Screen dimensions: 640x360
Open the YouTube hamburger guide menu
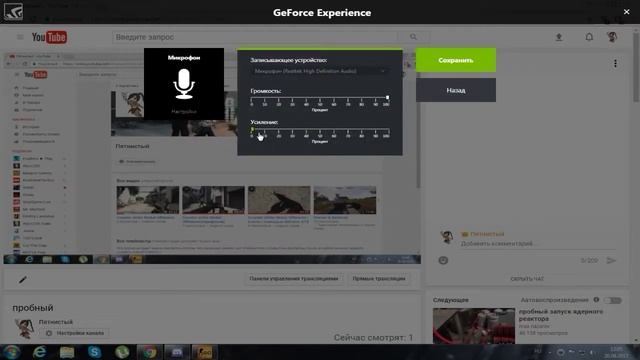[20, 37]
